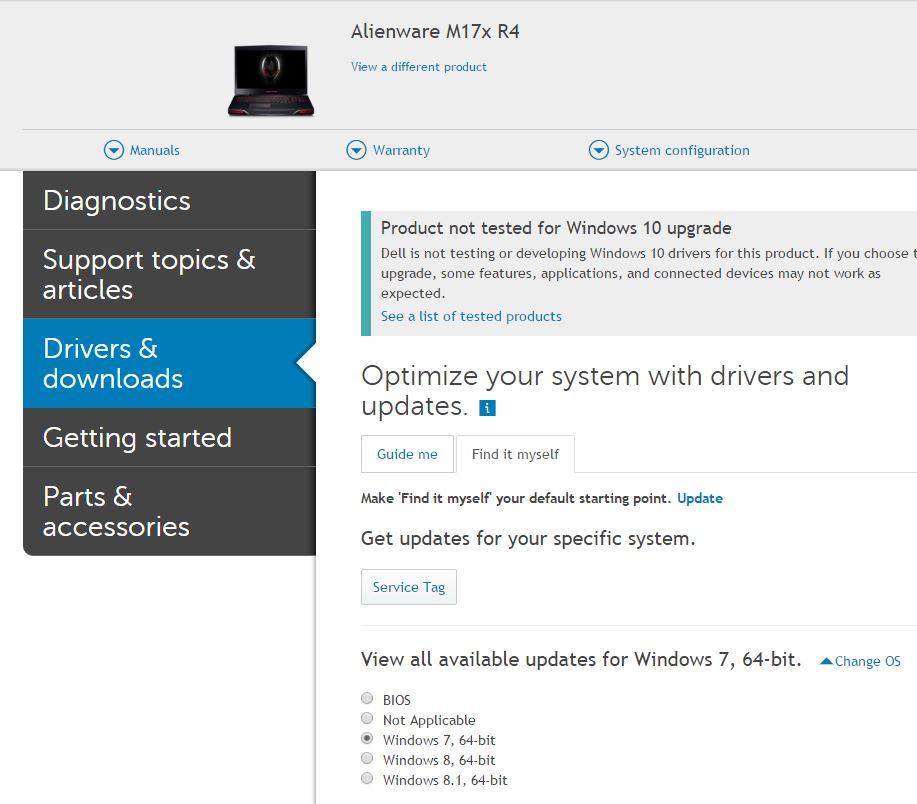
Task: Switch to the Find it myself tab
Action: 515,454
